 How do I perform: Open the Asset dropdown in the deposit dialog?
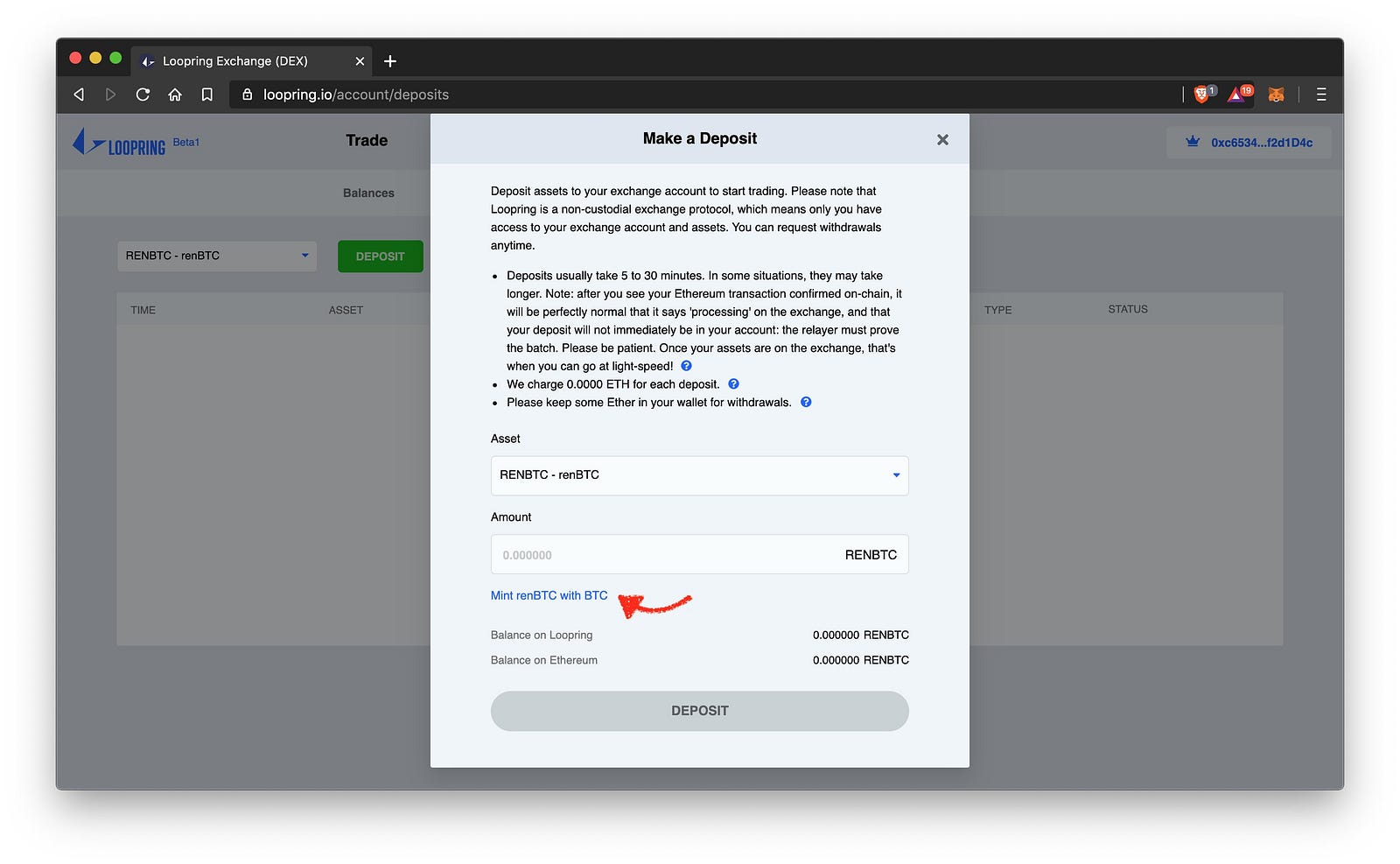[x=699, y=475]
